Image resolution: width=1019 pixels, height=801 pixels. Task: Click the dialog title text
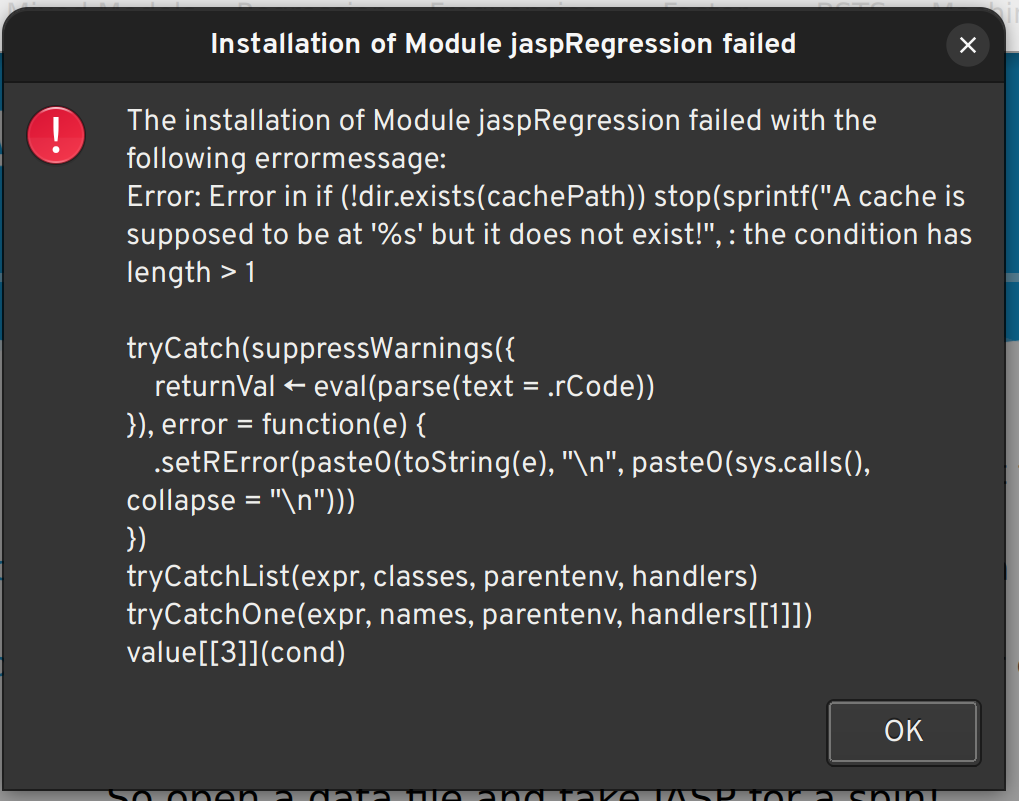click(x=502, y=44)
